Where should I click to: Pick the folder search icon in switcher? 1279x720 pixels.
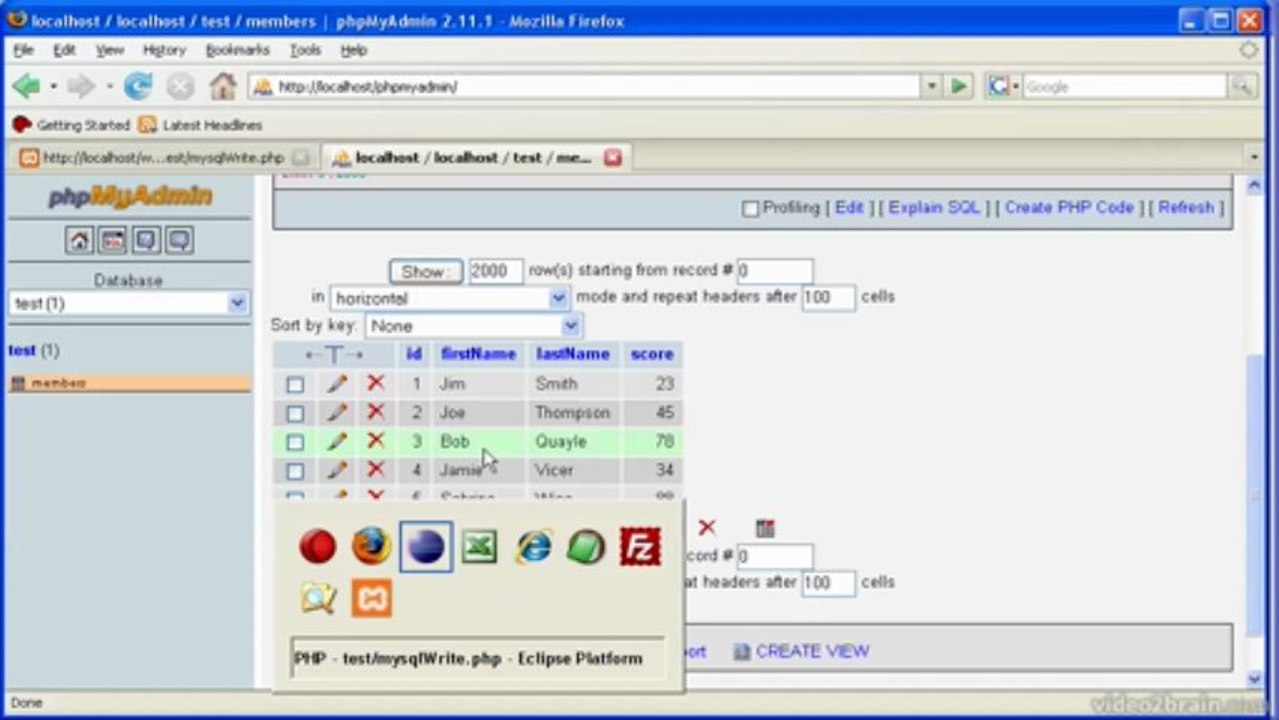[x=318, y=598]
